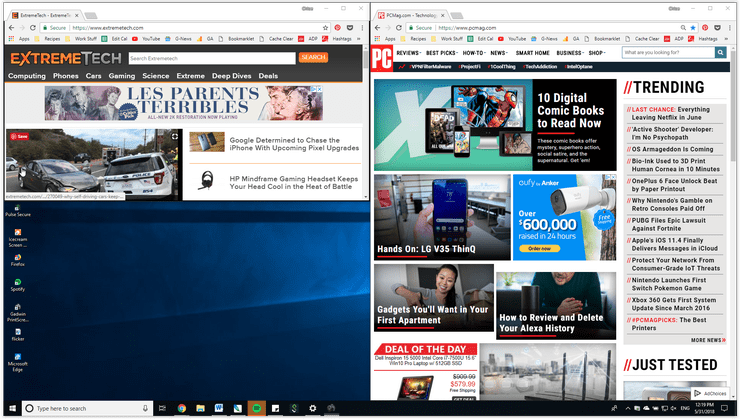740x419 pixels.
Task: Open the Computing section on ExtremeTech
Action: [27, 75]
